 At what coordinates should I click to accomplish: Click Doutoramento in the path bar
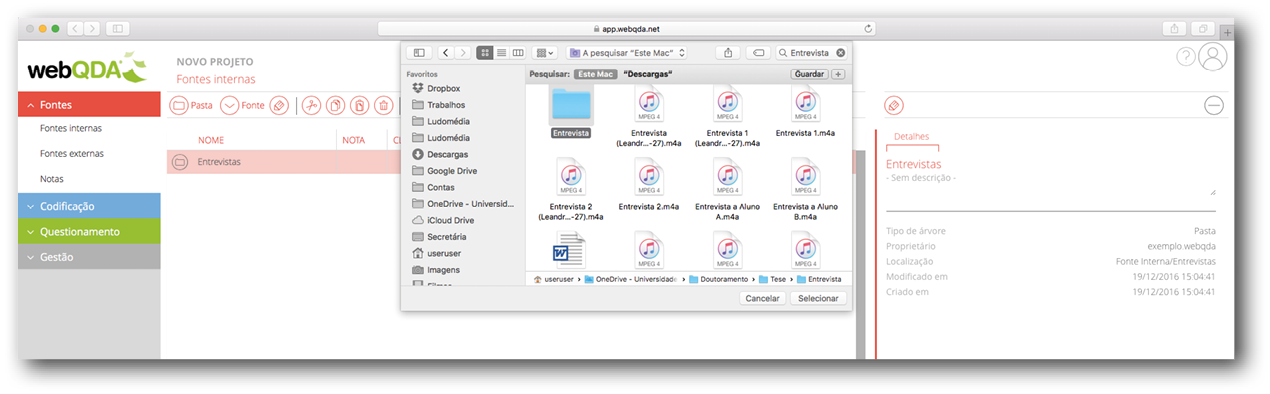(x=721, y=279)
